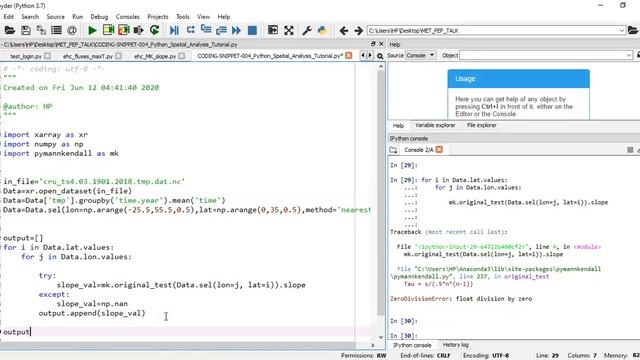Switch to test_login.py editor tab

click(x=26, y=56)
